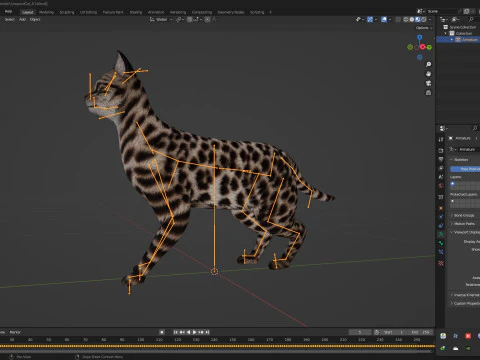Click the Pose Position button
Viewport: 480px width, 360px height.
tap(465, 169)
